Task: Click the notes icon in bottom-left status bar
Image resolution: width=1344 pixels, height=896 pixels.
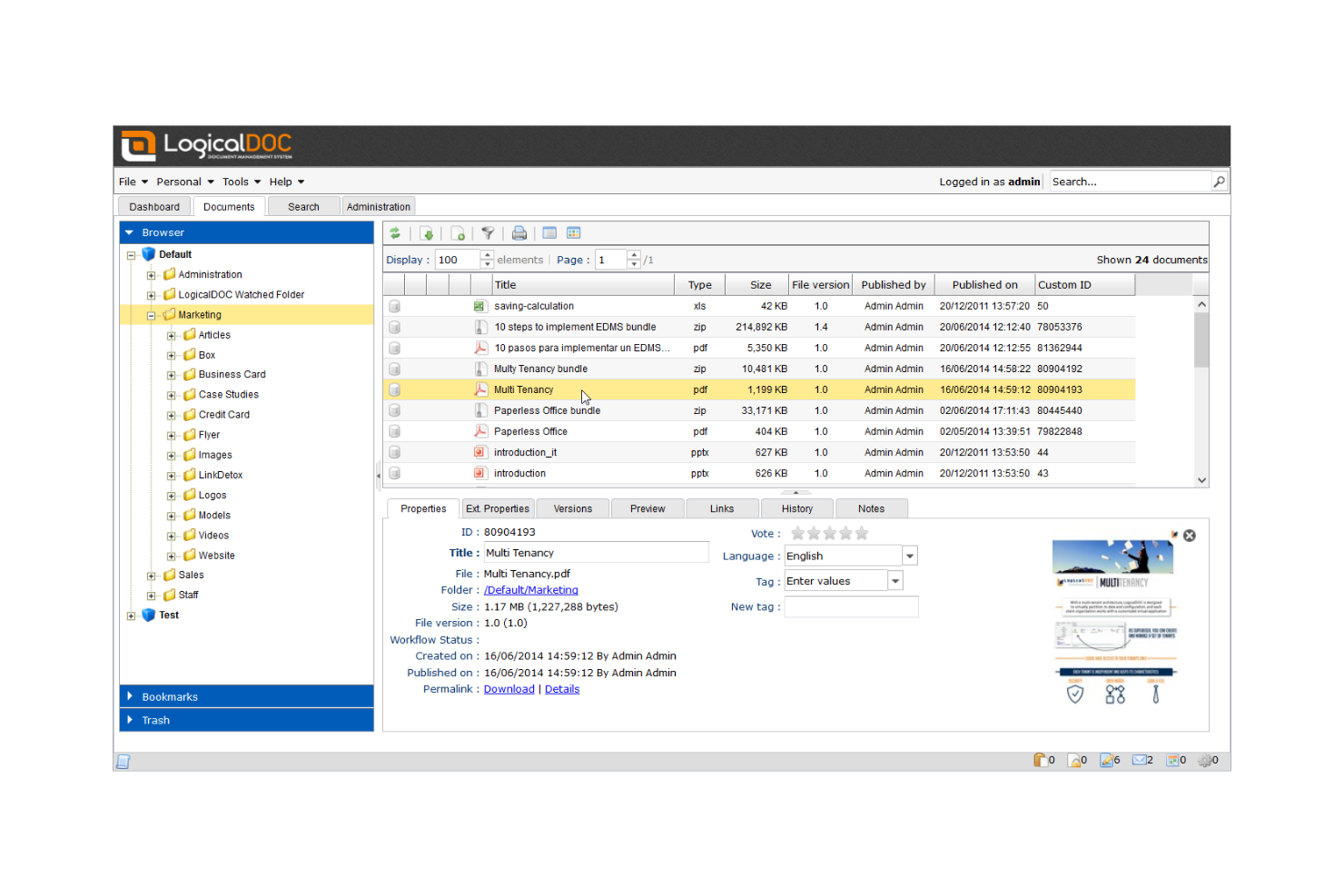Action: click(124, 762)
